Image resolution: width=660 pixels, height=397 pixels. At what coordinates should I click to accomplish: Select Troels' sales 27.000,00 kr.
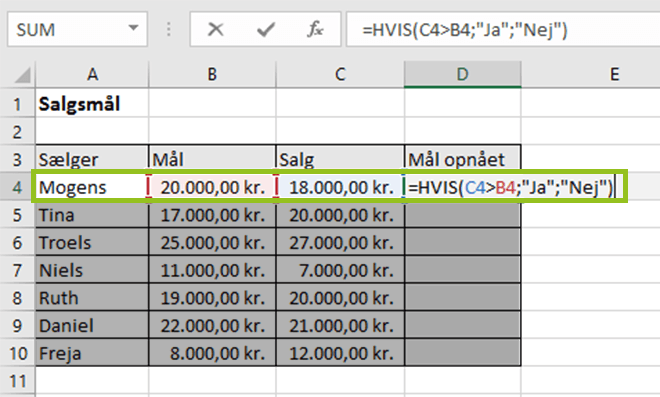[x=340, y=242]
